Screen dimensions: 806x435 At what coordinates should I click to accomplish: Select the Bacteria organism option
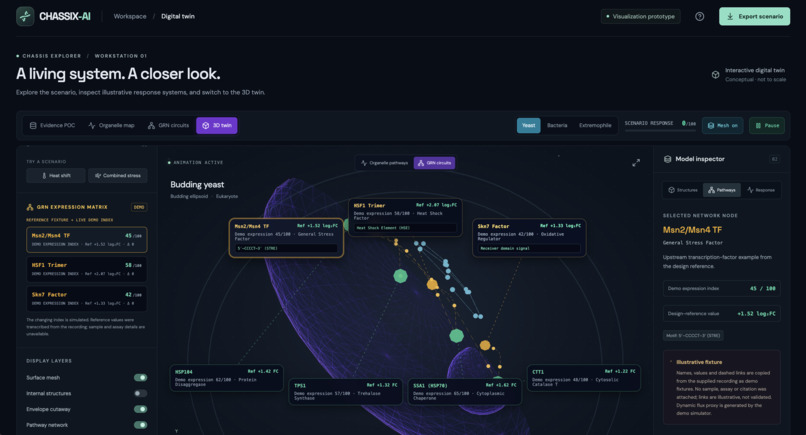[x=557, y=125]
